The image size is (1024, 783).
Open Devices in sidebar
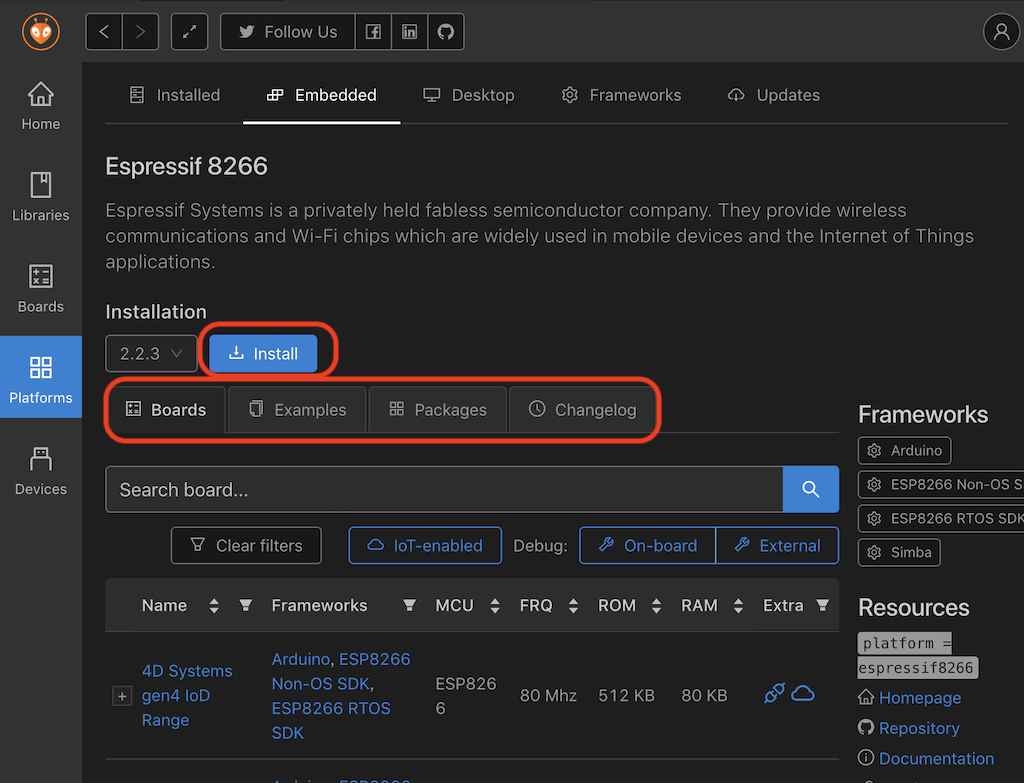[40, 471]
